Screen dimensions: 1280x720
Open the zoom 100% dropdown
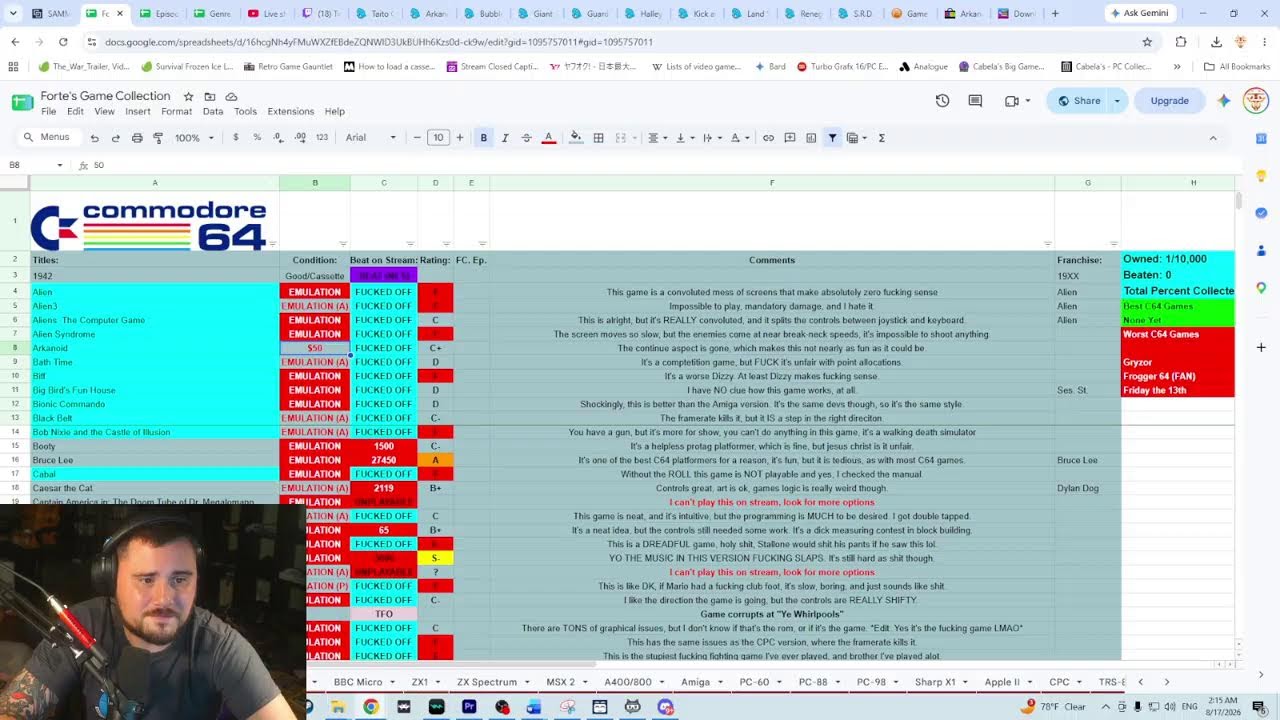(x=195, y=138)
